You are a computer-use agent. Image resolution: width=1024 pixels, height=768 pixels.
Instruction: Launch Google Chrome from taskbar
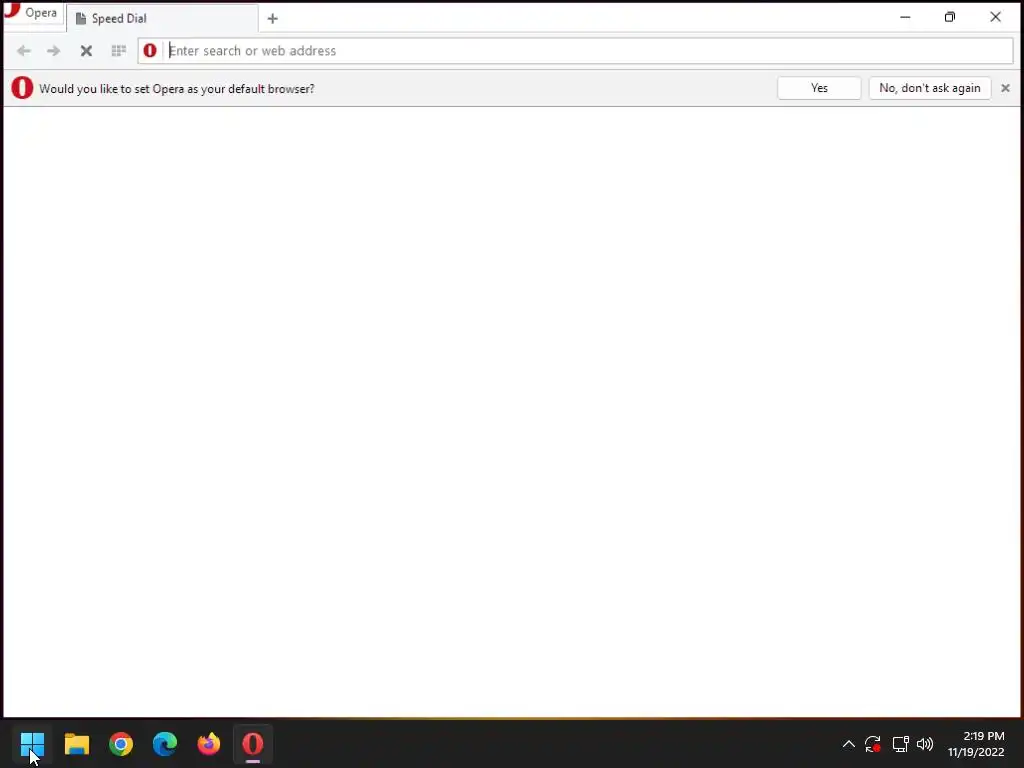coord(121,744)
